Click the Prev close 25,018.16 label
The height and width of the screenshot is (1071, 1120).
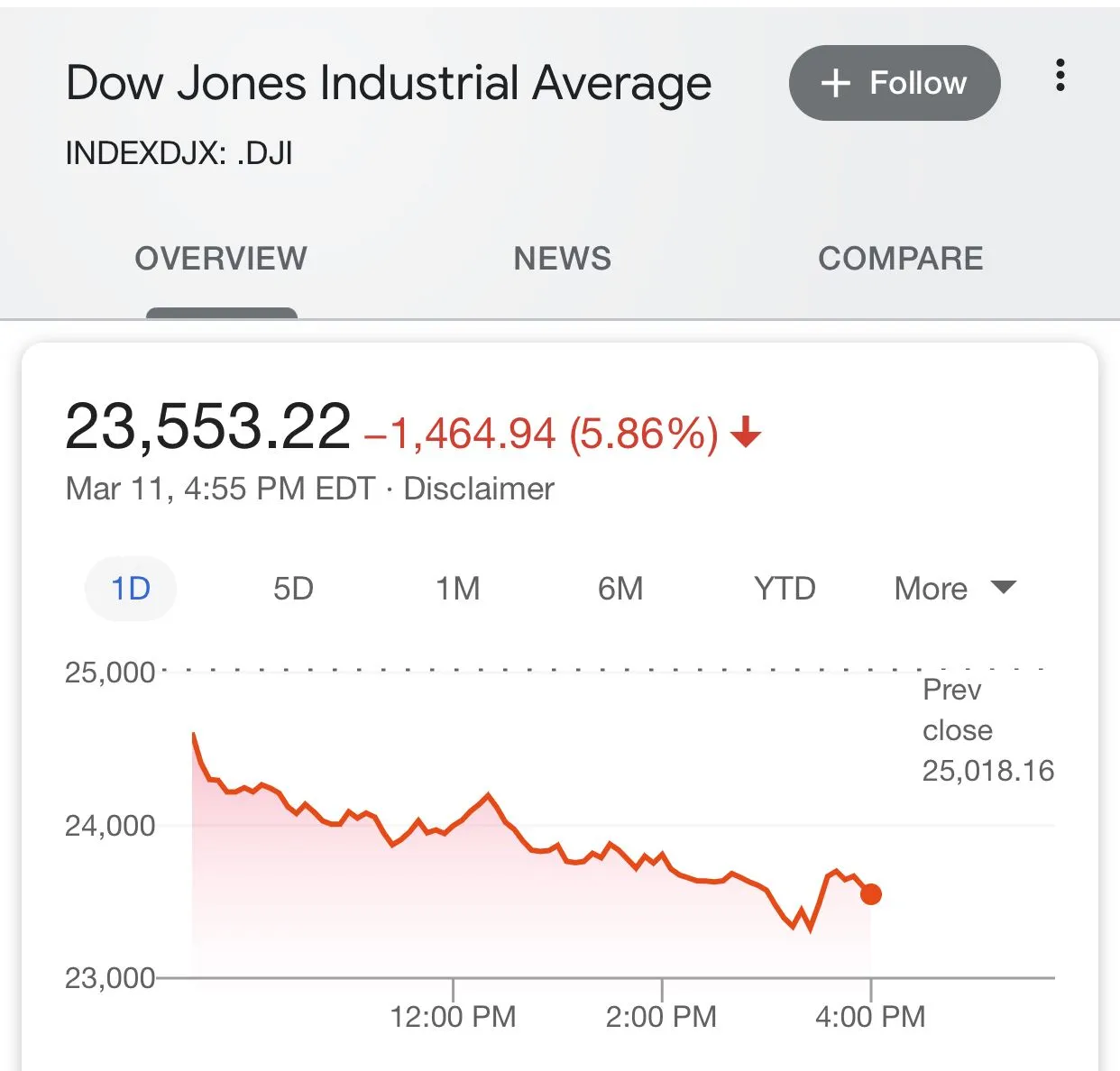(x=987, y=730)
